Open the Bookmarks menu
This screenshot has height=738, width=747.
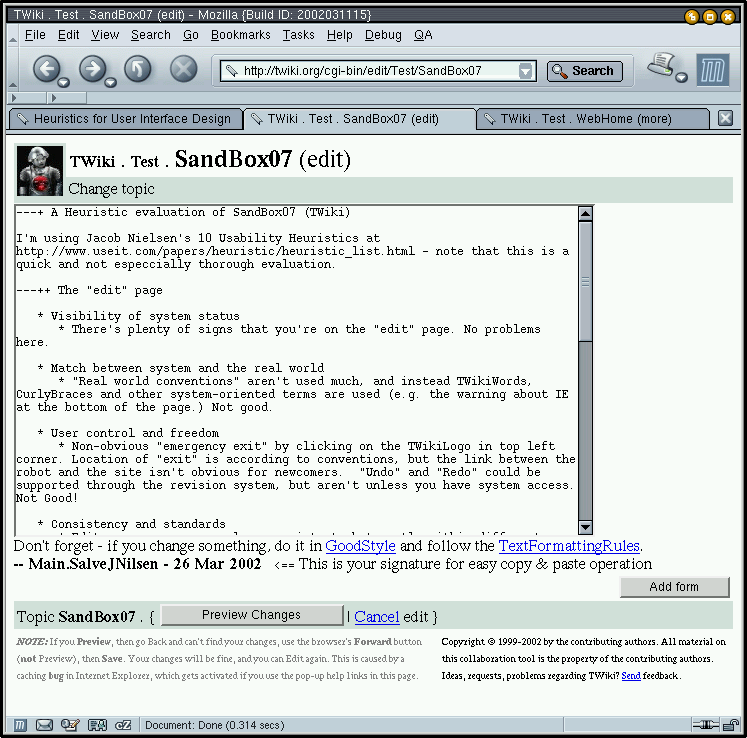pyautogui.click(x=241, y=35)
